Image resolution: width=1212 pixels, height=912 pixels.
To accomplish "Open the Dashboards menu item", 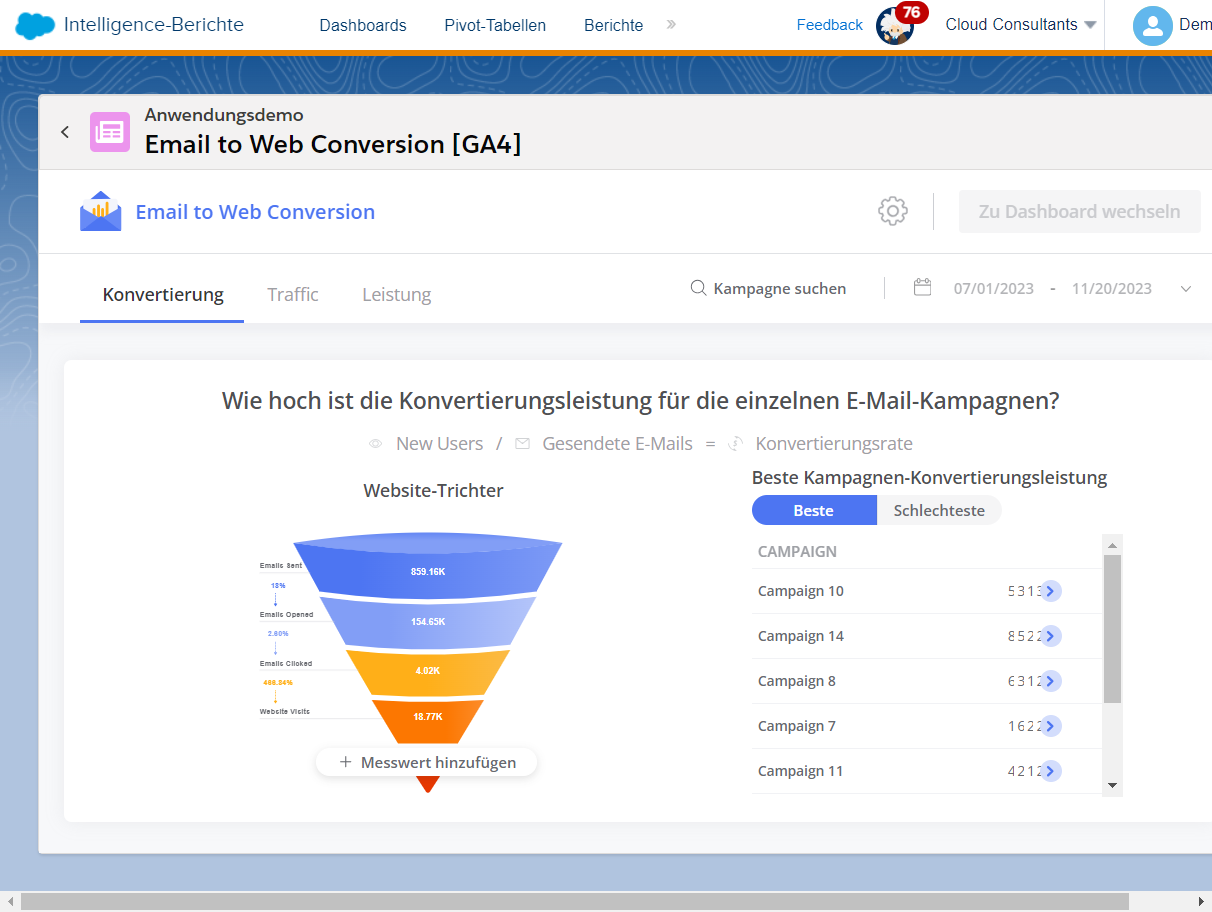I will pos(362,24).
